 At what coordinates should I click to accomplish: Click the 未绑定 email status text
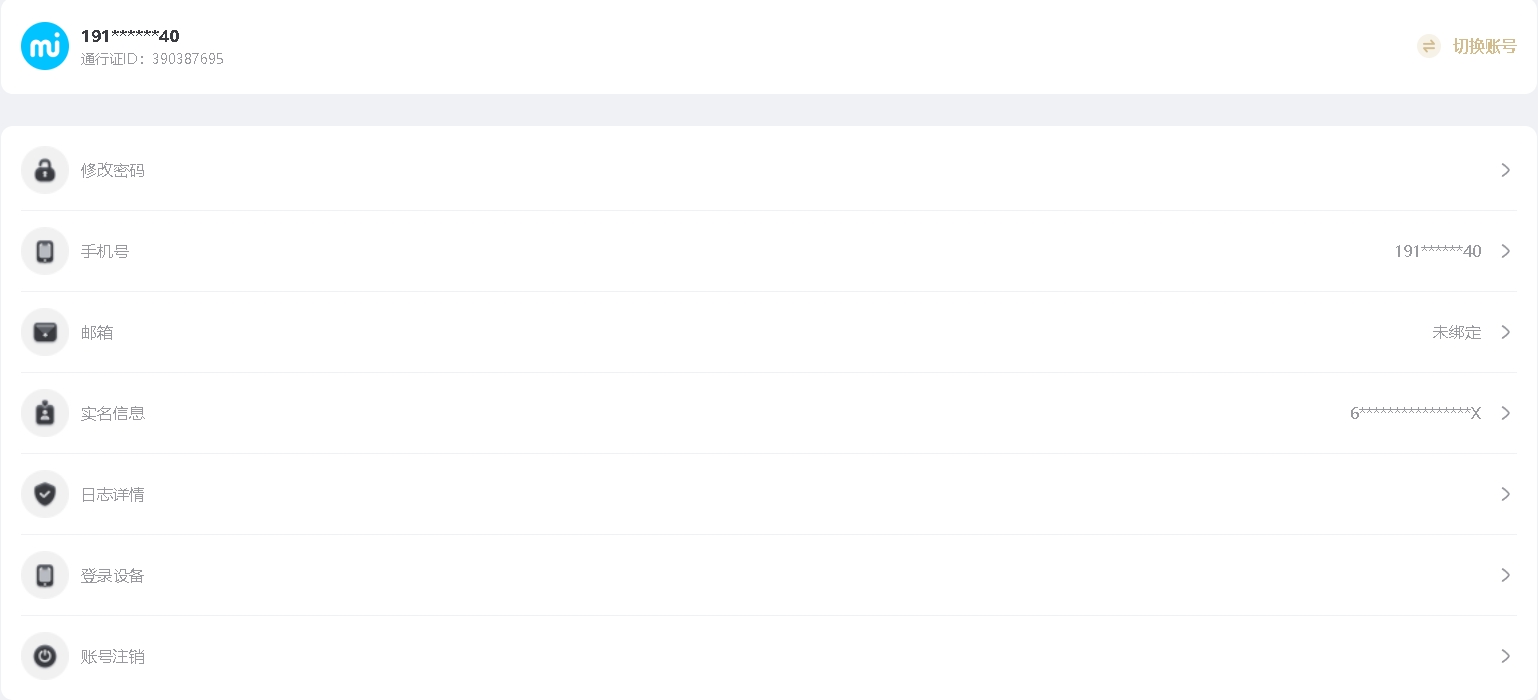click(x=1456, y=332)
